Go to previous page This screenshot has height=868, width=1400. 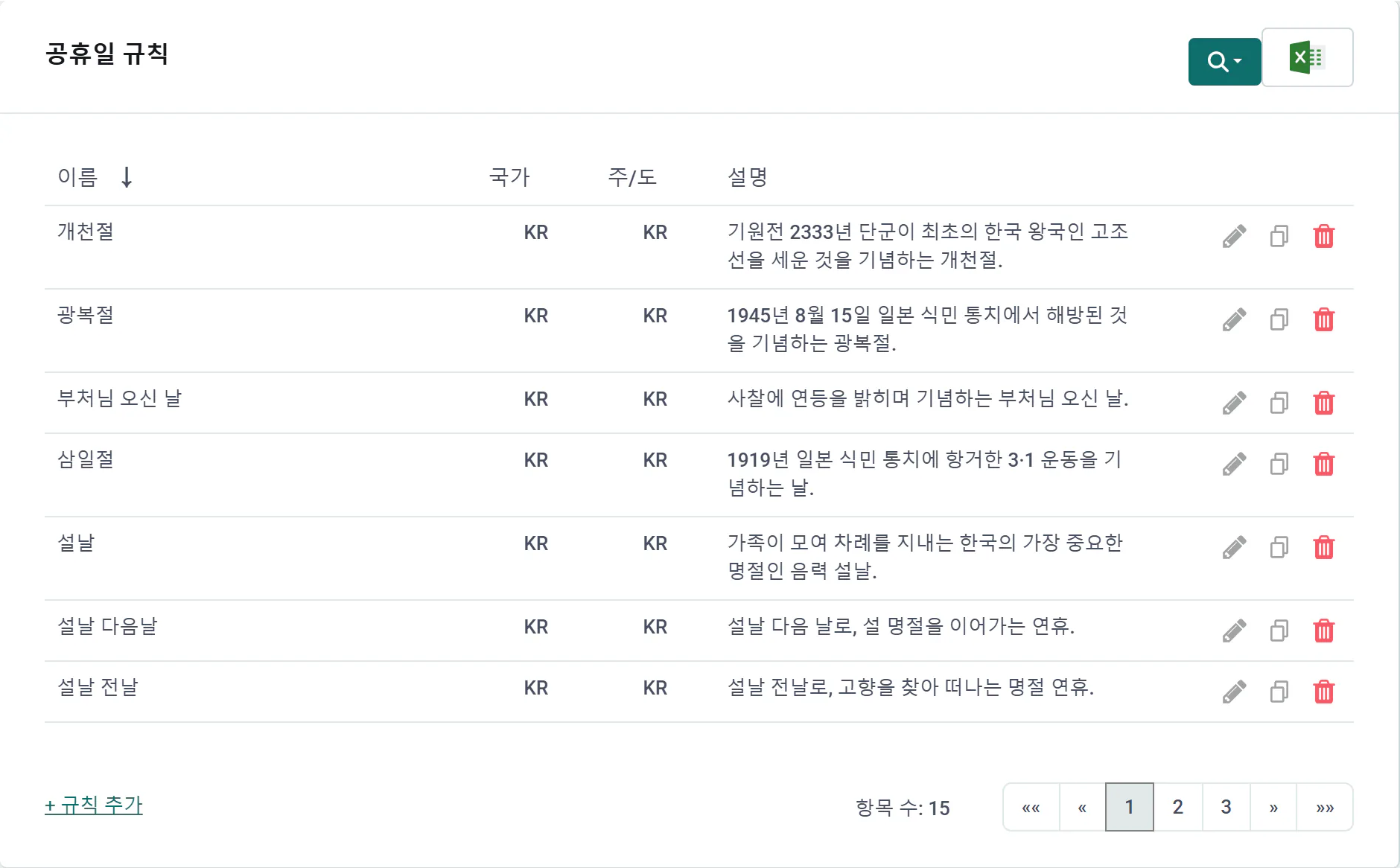tap(1082, 807)
